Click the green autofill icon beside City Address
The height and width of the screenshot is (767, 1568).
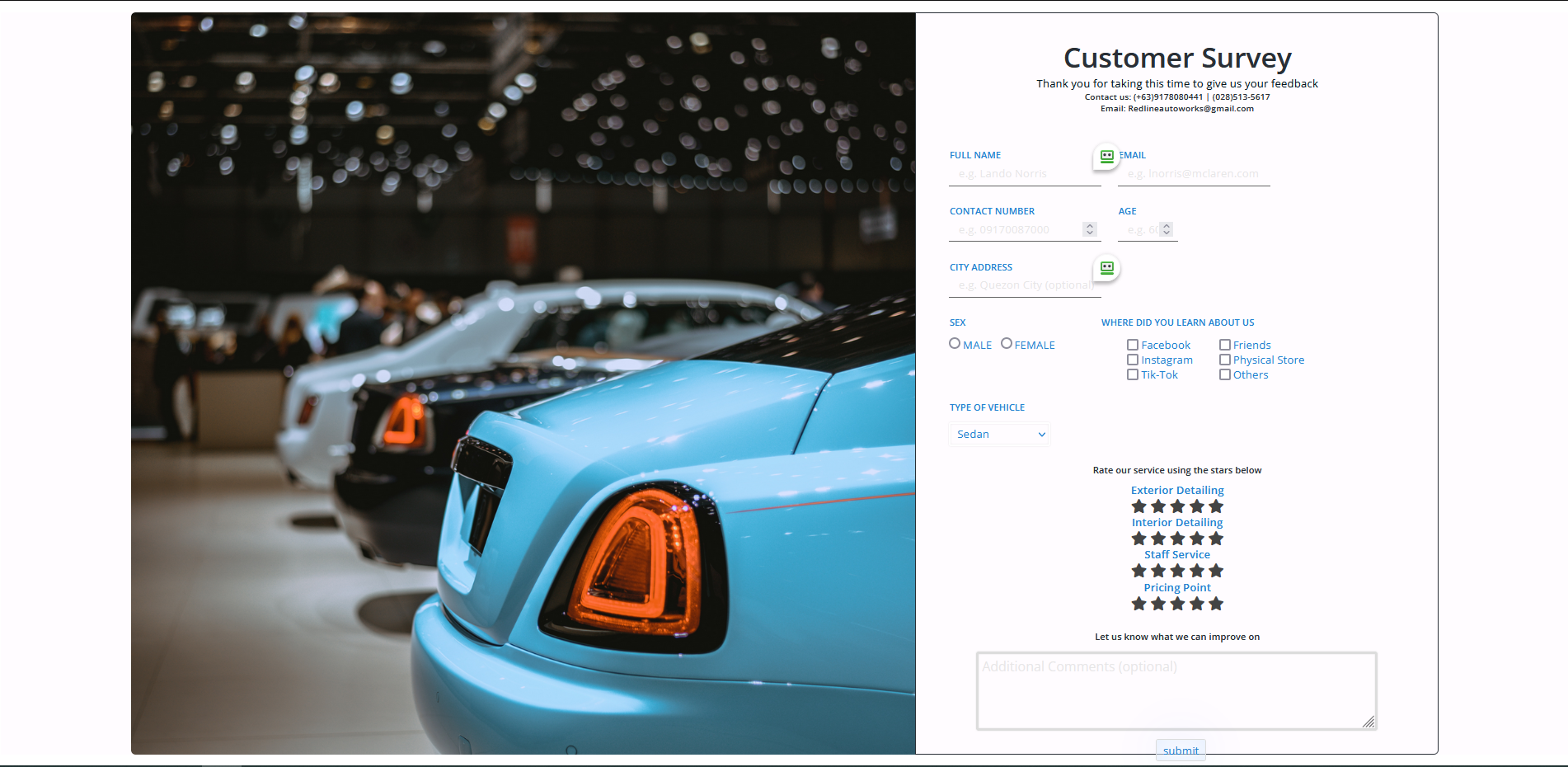click(x=1106, y=268)
